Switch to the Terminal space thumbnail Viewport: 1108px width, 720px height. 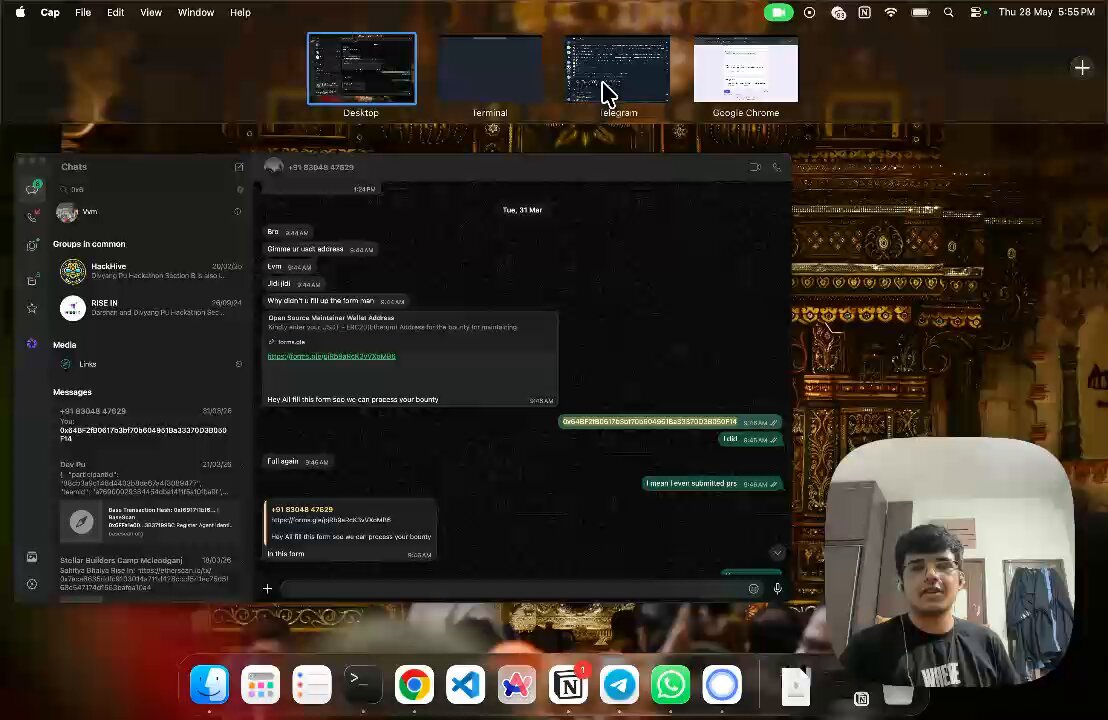tap(490, 69)
